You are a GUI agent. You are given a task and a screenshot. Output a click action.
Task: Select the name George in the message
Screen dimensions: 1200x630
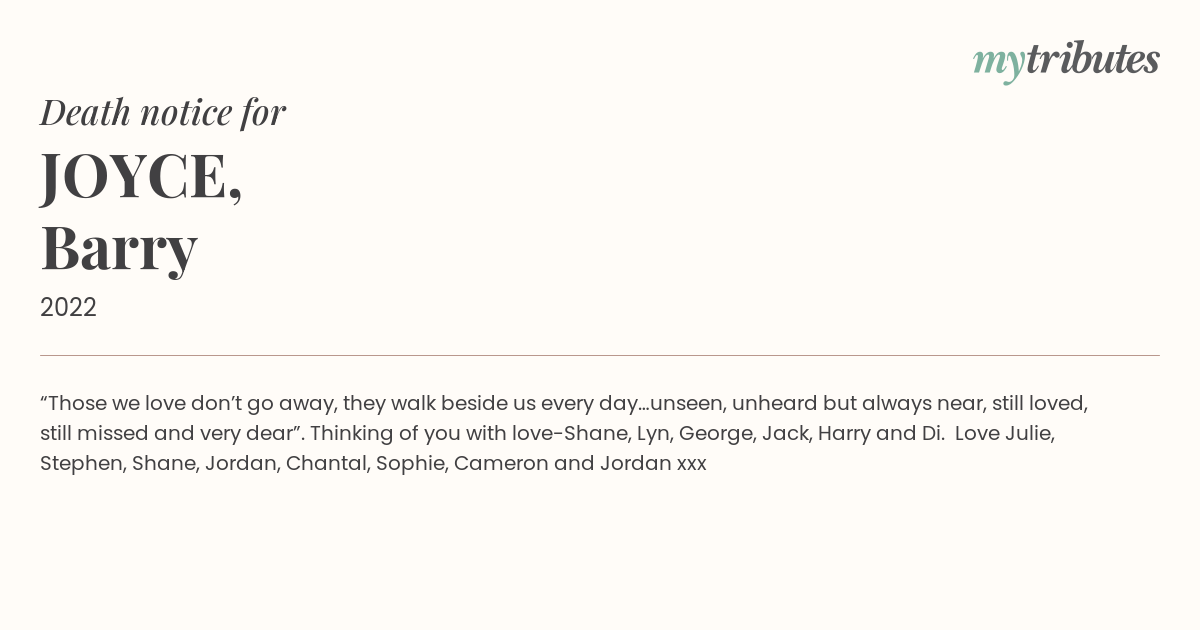coord(716,434)
